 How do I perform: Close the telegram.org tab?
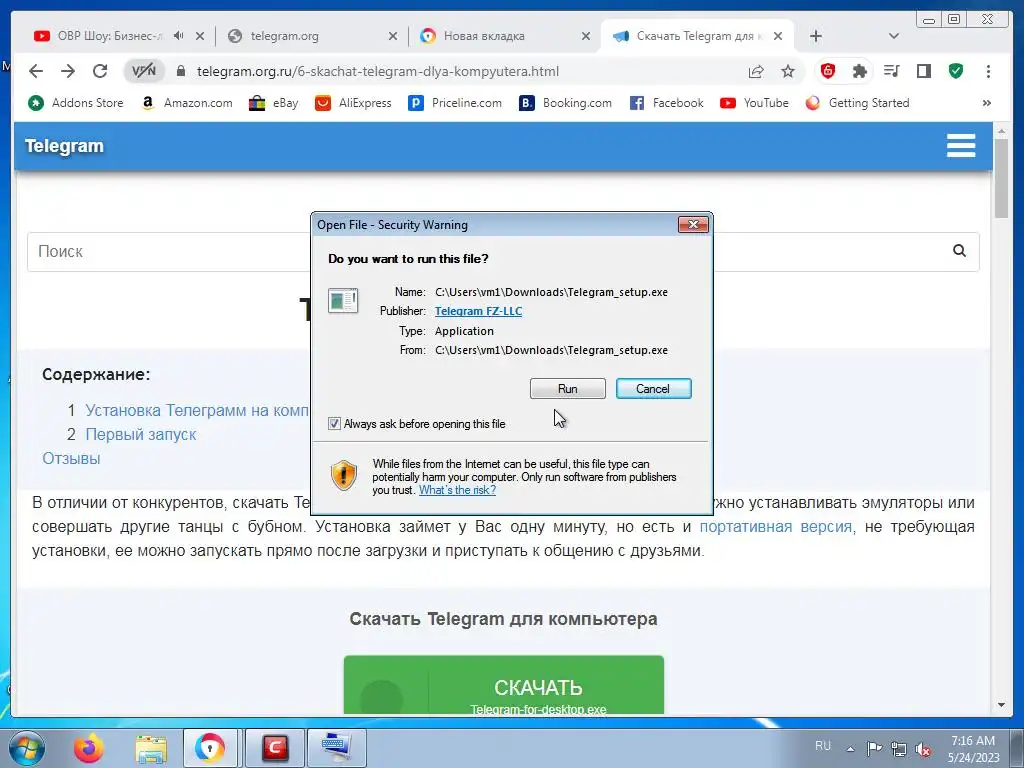tap(392, 36)
